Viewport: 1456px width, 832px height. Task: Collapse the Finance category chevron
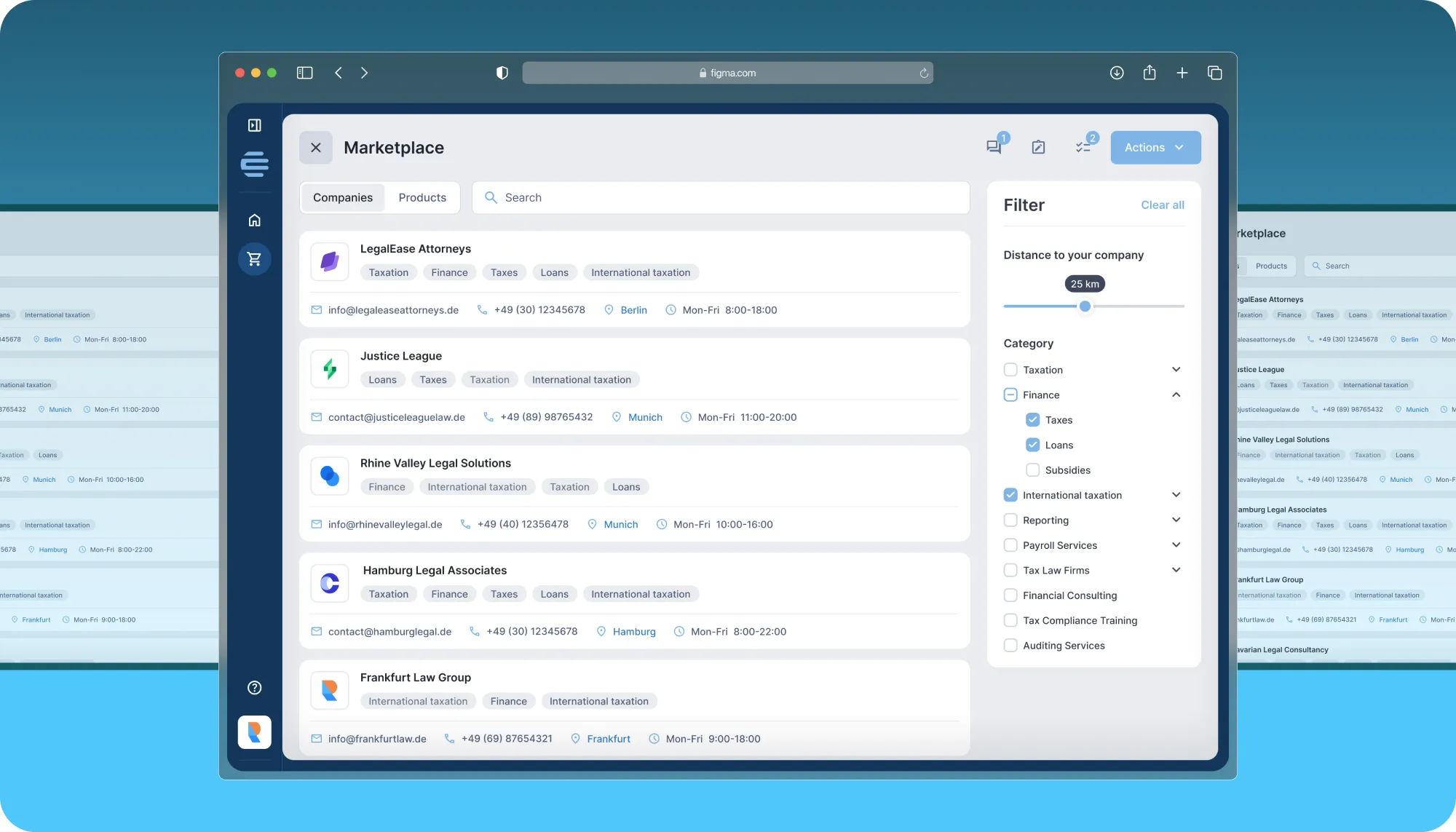(1176, 395)
